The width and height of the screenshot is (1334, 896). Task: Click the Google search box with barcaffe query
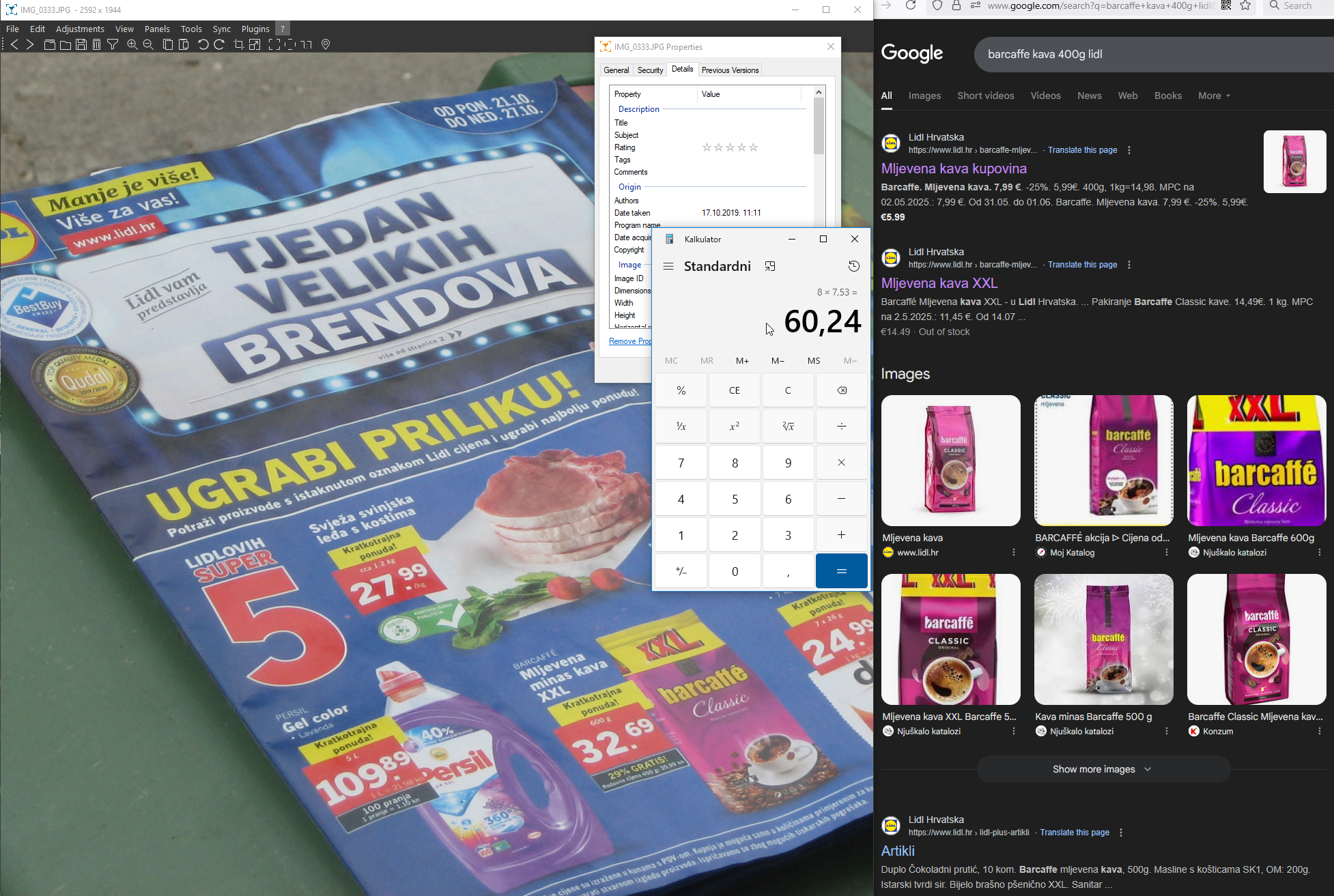1154,55
